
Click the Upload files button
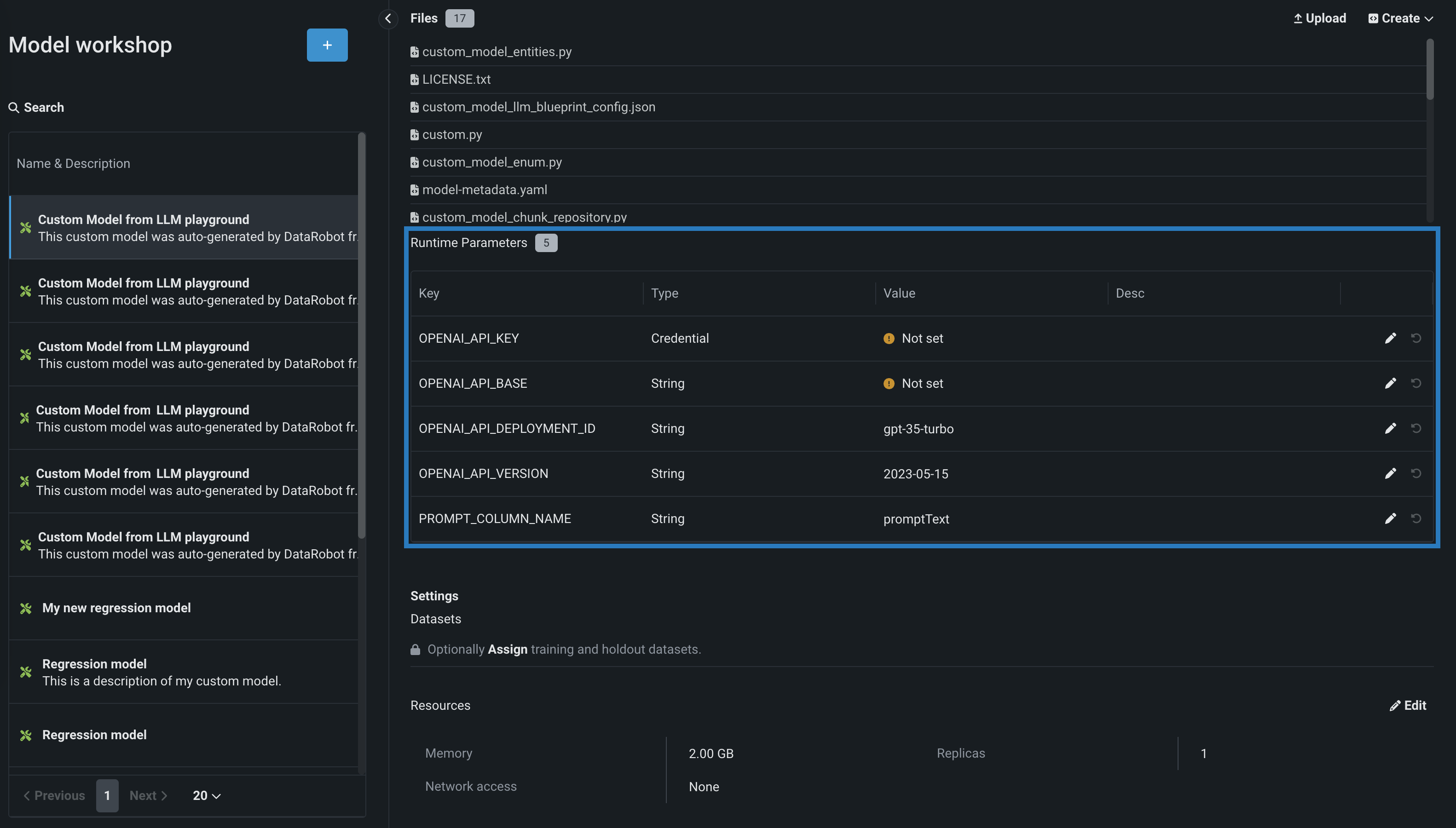1319,18
